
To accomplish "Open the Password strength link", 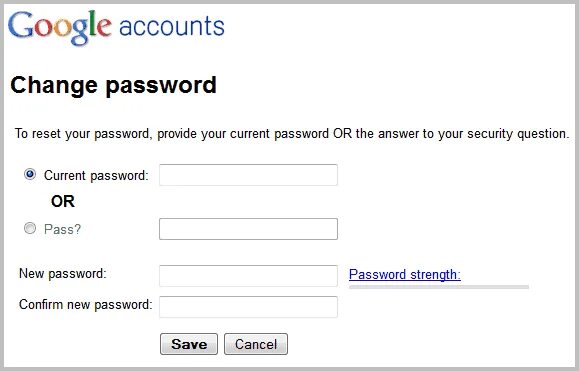I will click(x=405, y=275).
